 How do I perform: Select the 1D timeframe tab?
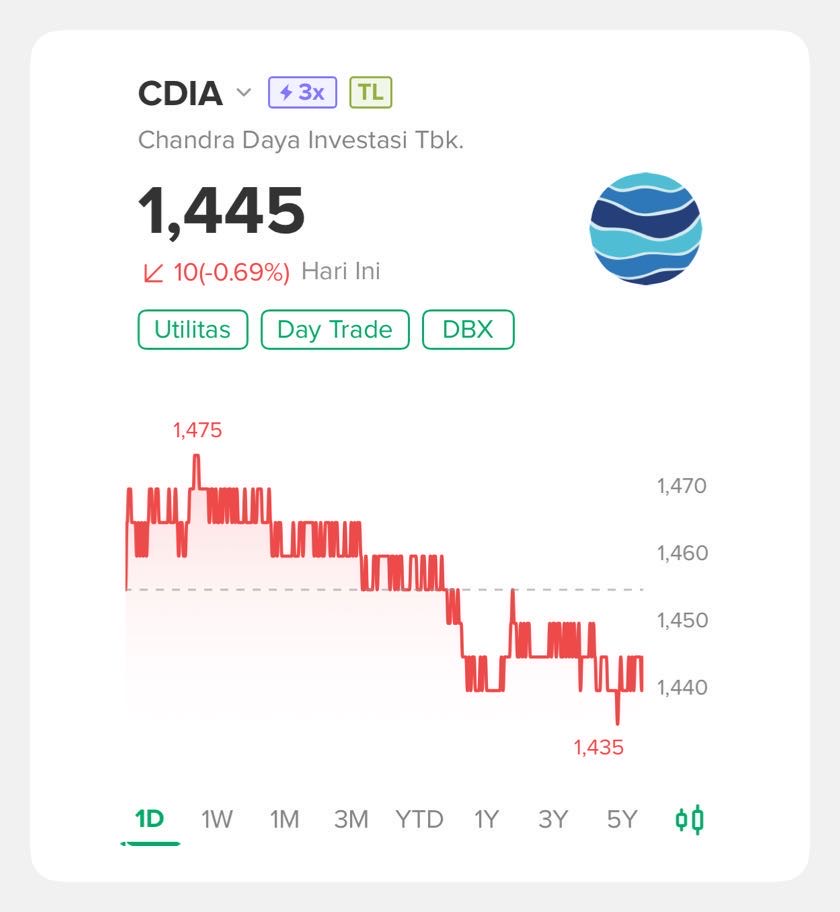150,820
